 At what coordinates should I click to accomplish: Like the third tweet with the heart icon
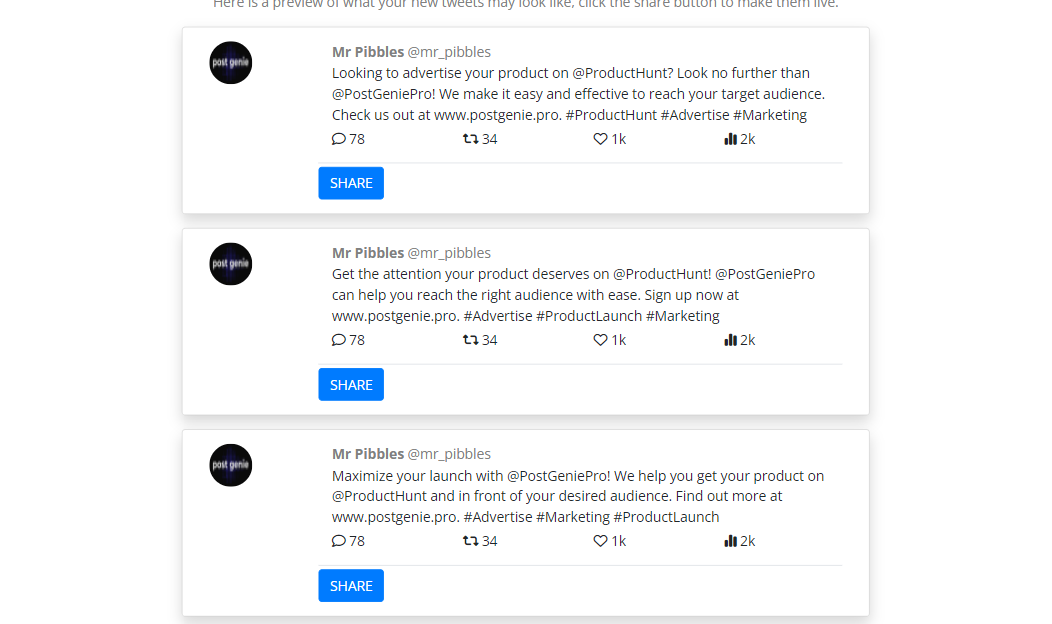(x=600, y=541)
